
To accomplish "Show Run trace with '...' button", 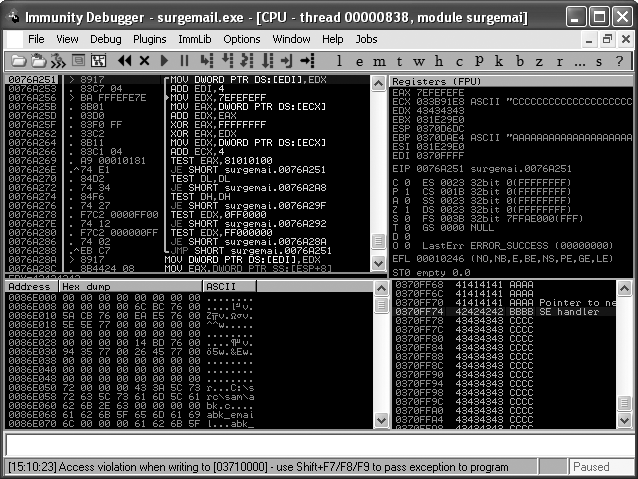I will tap(580, 64).
